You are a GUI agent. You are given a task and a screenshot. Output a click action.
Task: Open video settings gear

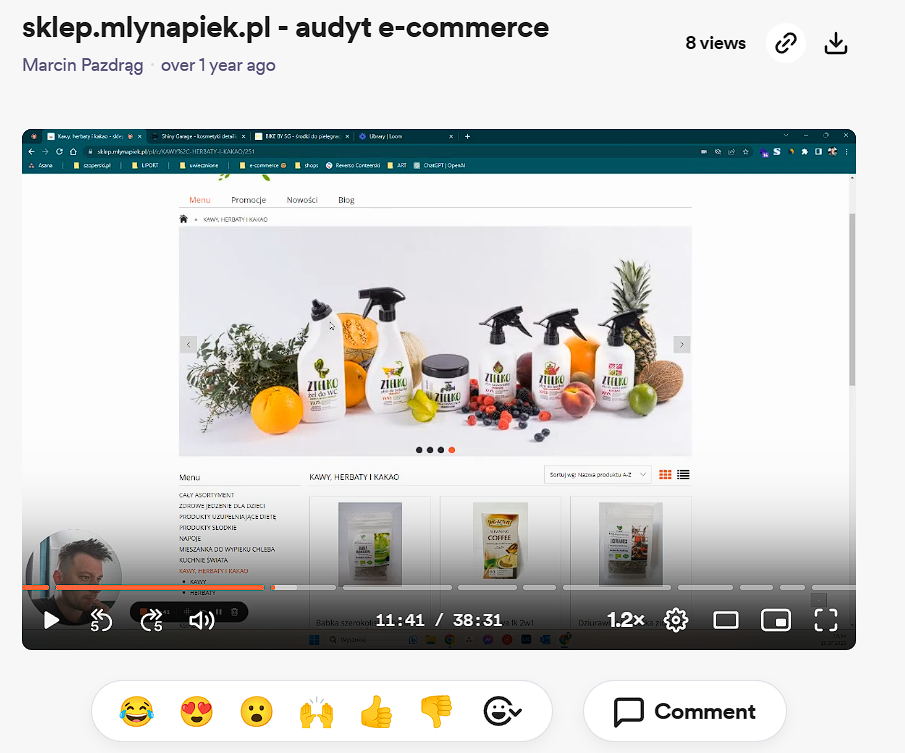[676, 620]
